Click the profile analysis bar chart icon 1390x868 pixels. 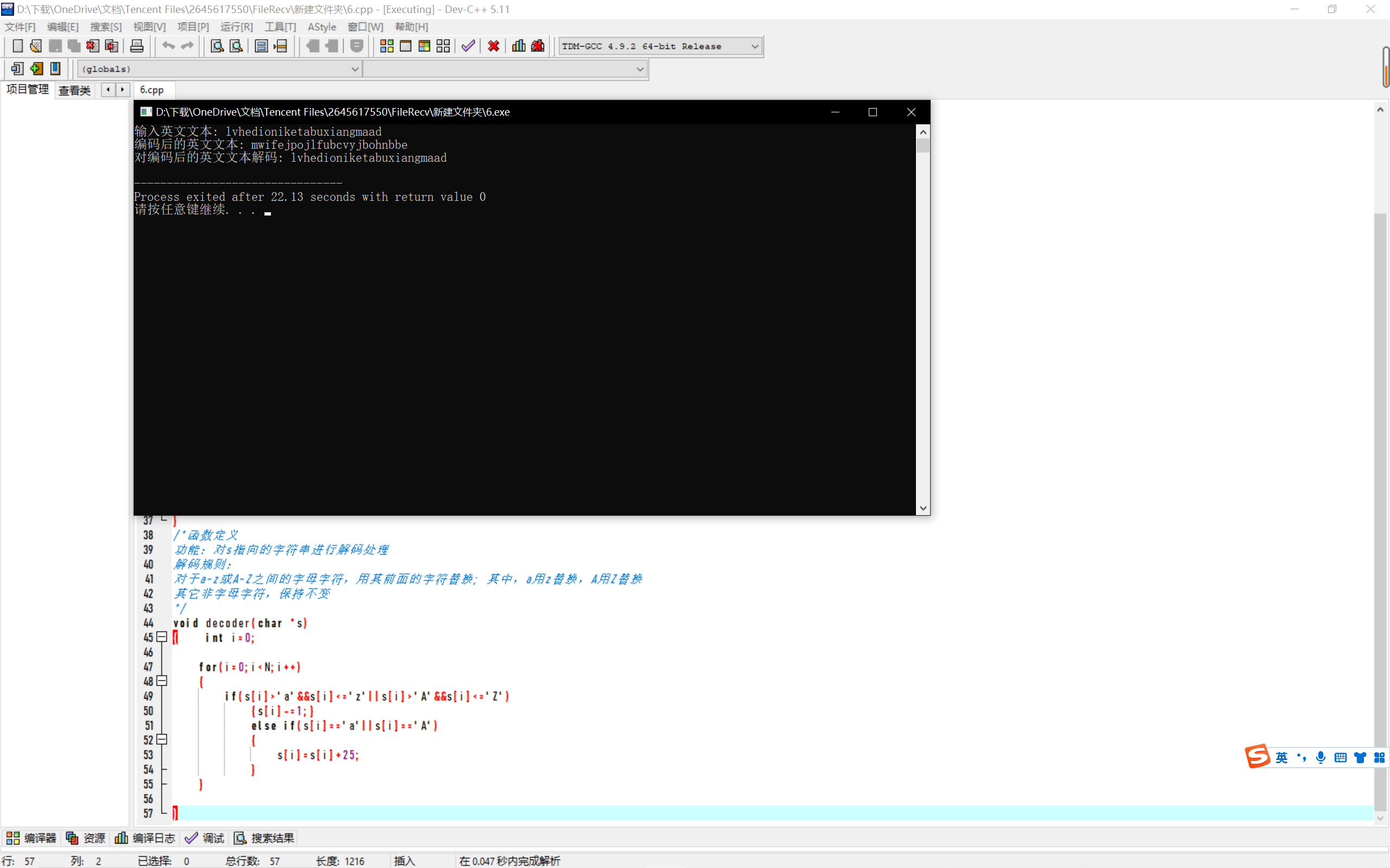click(x=519, y=46)
